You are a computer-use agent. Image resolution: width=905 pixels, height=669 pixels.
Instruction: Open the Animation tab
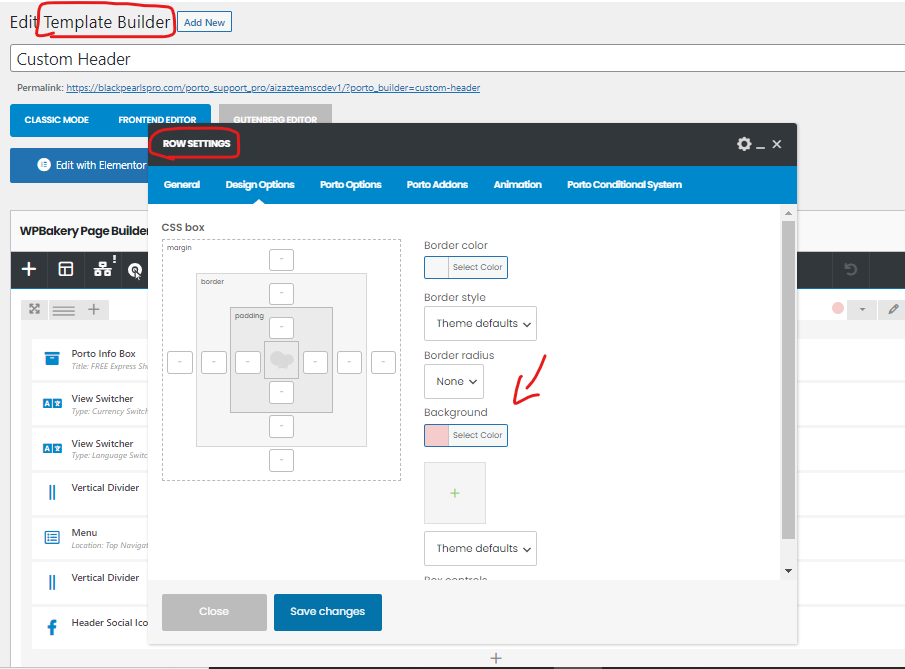click(517, 185)
